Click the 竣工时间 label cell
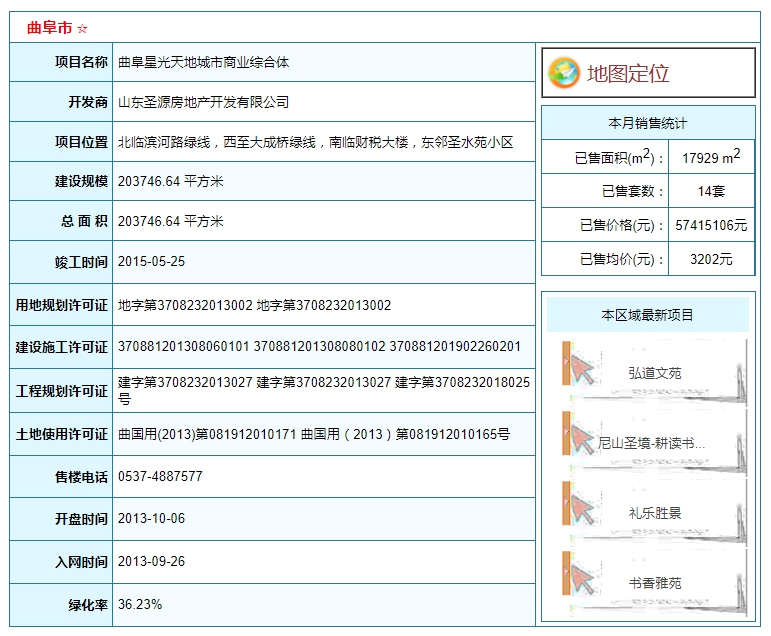The width and height of the screenshot is (771, 636). 61,262
